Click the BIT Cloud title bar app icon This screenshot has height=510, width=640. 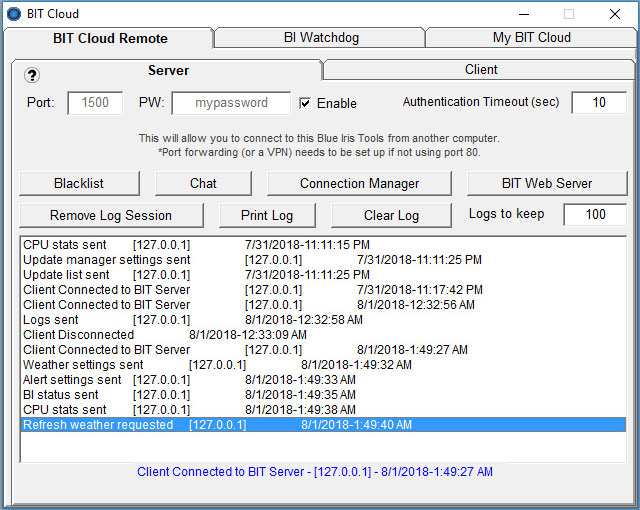pyautogui.click(x=14, y=14)
